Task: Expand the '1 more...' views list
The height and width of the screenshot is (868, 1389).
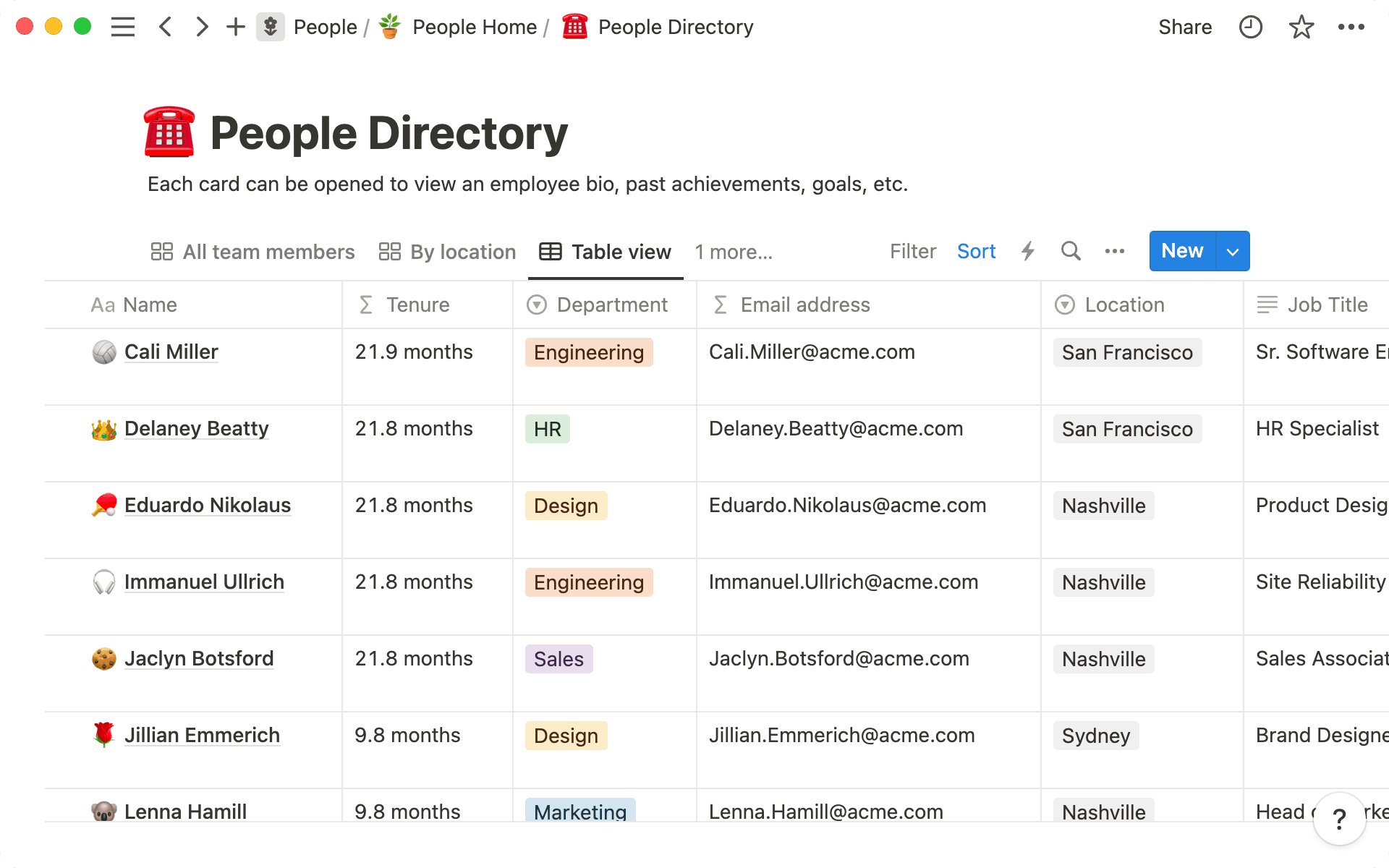Action: 734,252
